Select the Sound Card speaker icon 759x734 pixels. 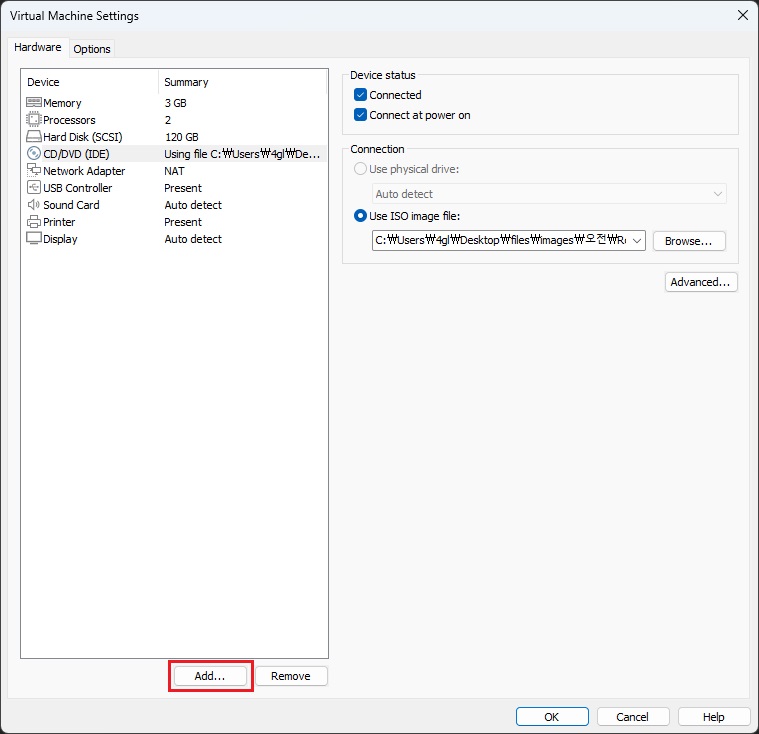(34, 204)
